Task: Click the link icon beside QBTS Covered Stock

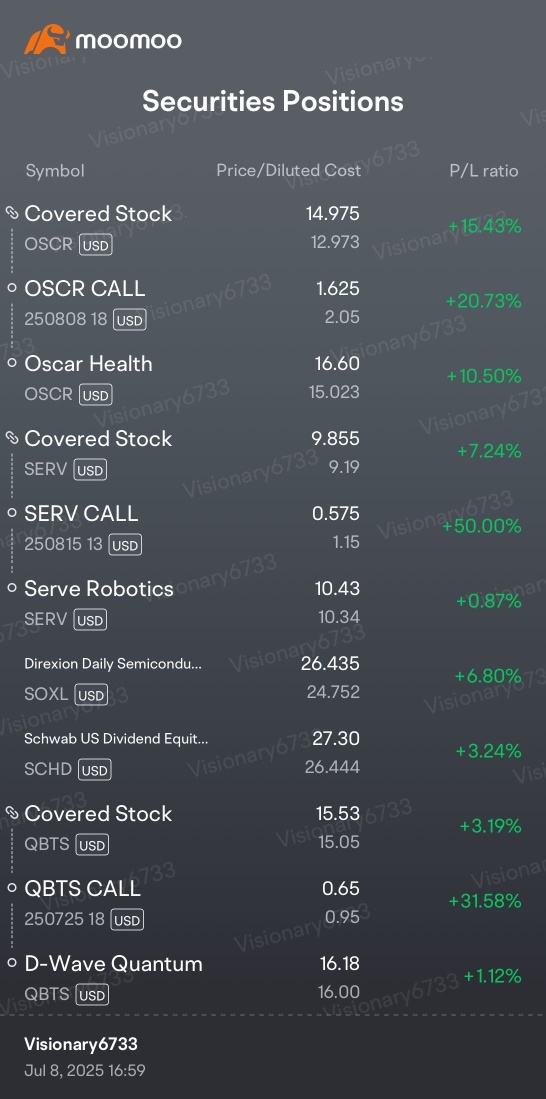Action: [x=11, y=813]
